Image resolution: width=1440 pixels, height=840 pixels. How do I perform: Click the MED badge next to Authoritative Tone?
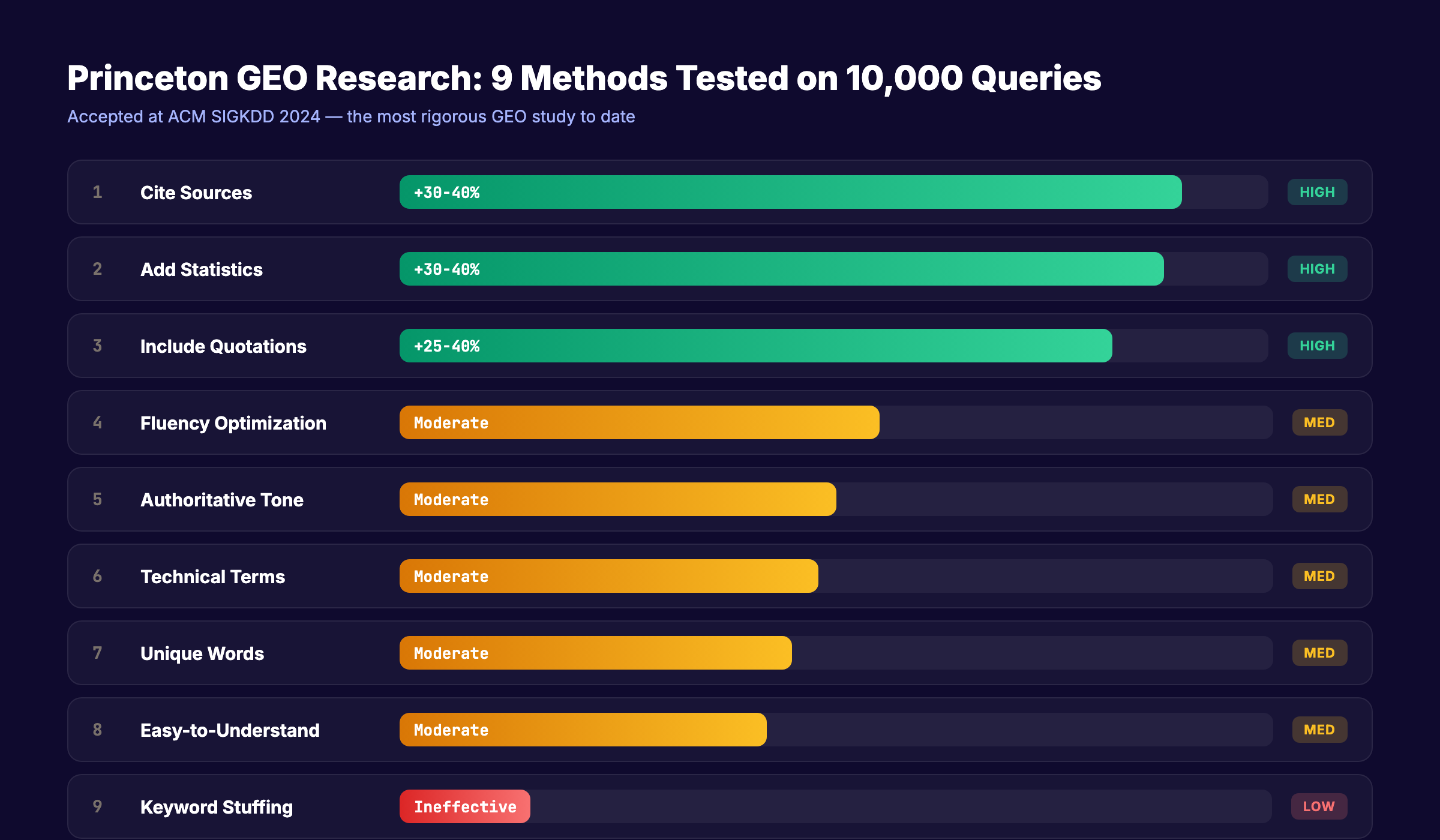coord(1319,499)
